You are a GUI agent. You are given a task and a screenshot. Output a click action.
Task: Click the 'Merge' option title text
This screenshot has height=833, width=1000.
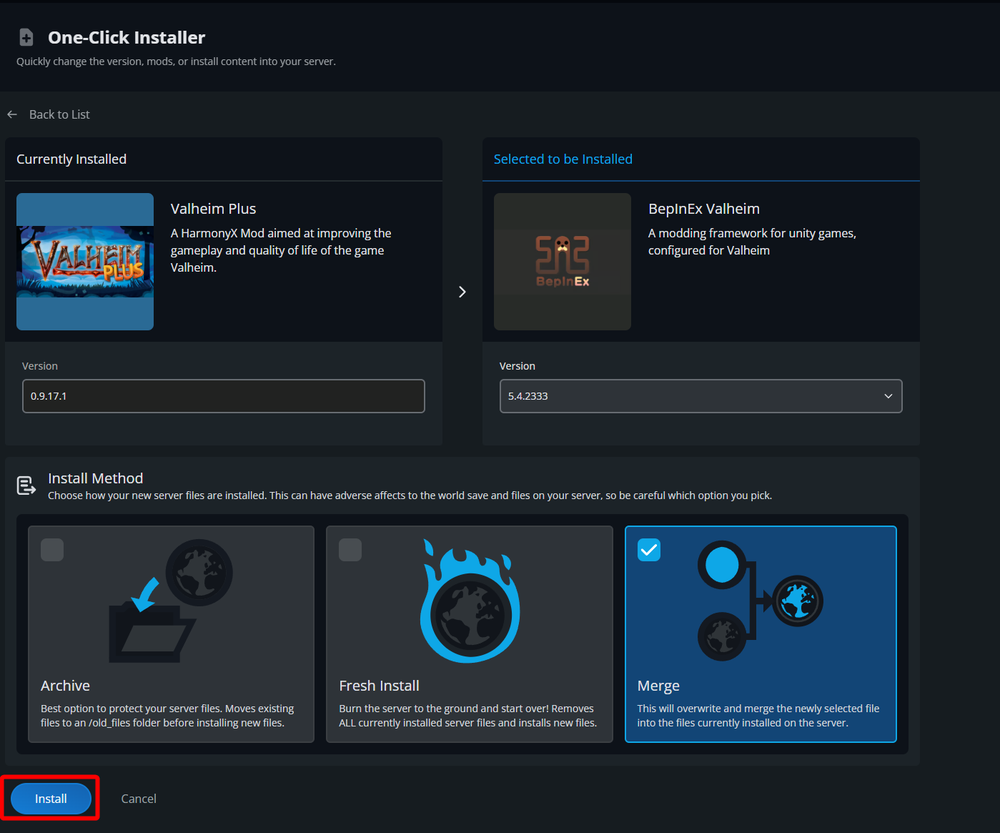pyautogui.click(x=658, y=686)
